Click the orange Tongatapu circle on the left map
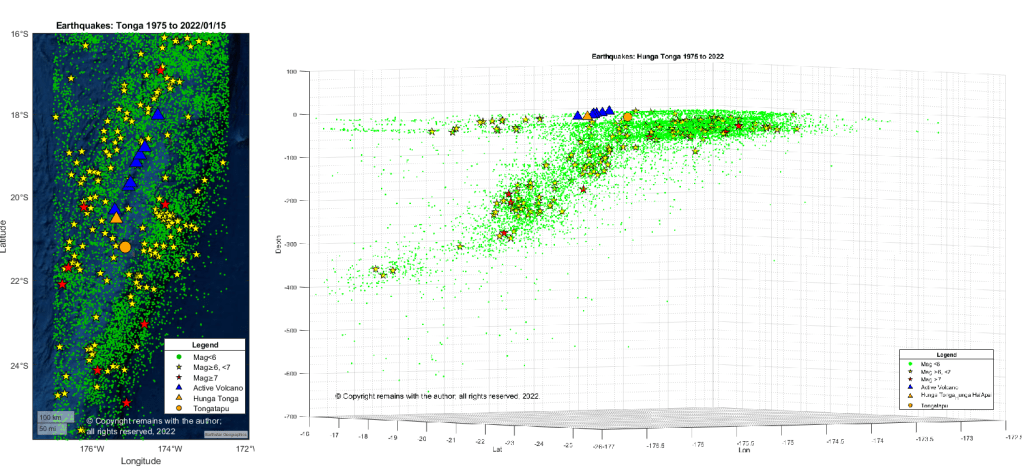Image resolution: width=1022 pixels, height=471 pixels. click(125, 247)
